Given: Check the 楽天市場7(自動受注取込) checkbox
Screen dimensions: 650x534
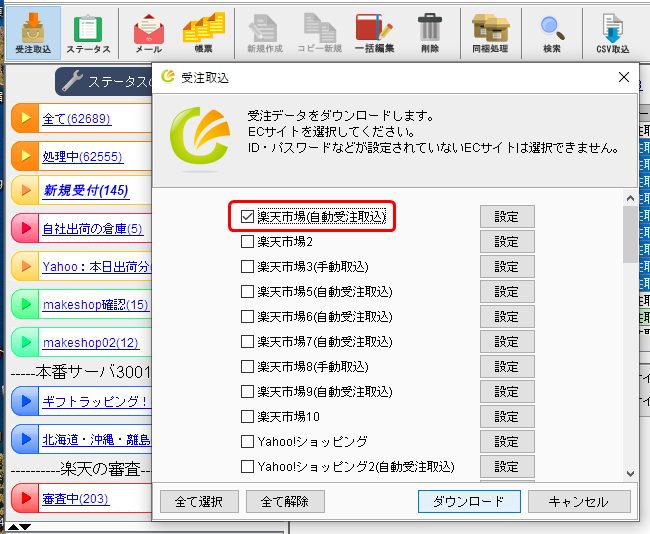Looking at the screenshot, I should (247, 341).
